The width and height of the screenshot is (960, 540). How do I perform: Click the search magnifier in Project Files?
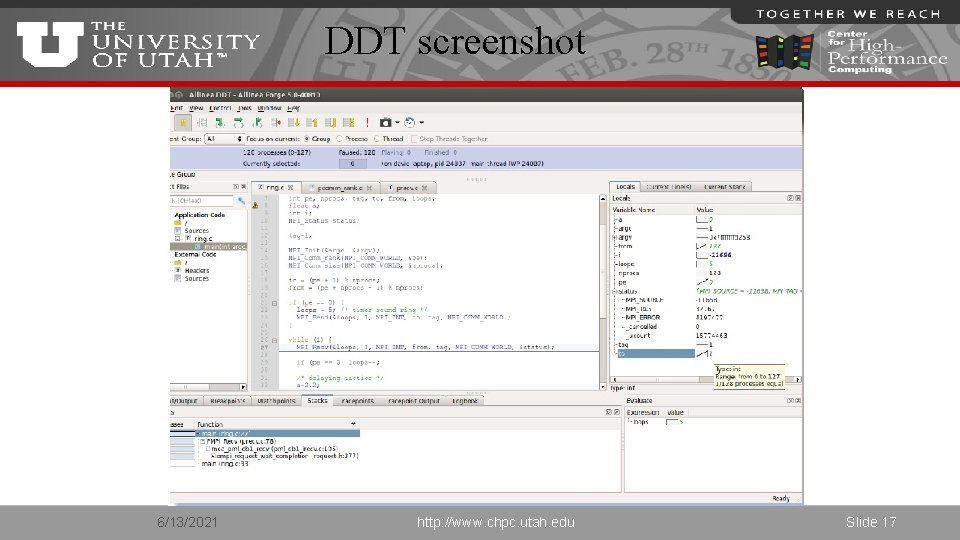pos(241,200)
